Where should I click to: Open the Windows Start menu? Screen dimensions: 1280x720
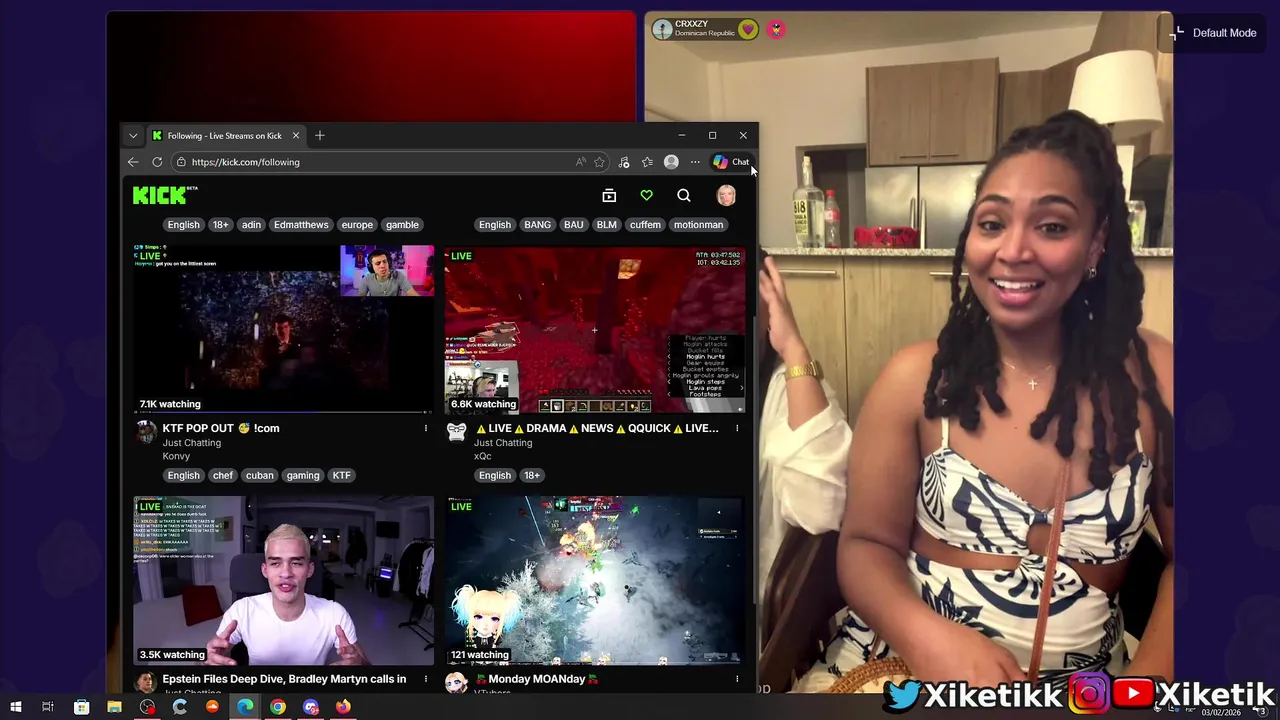pos(15,707)
